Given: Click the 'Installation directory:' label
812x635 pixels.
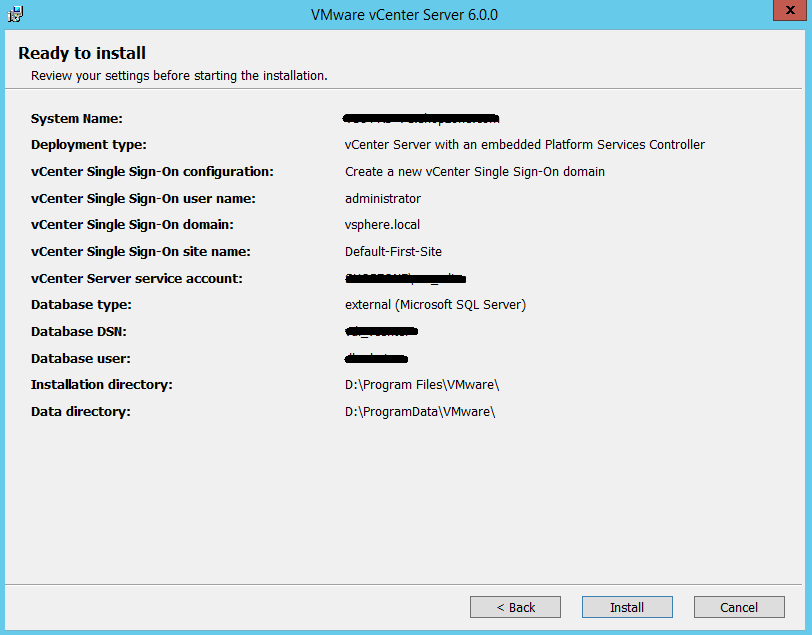Looking at the screenshot, I should pyautogui.click(x=102, y=385).
